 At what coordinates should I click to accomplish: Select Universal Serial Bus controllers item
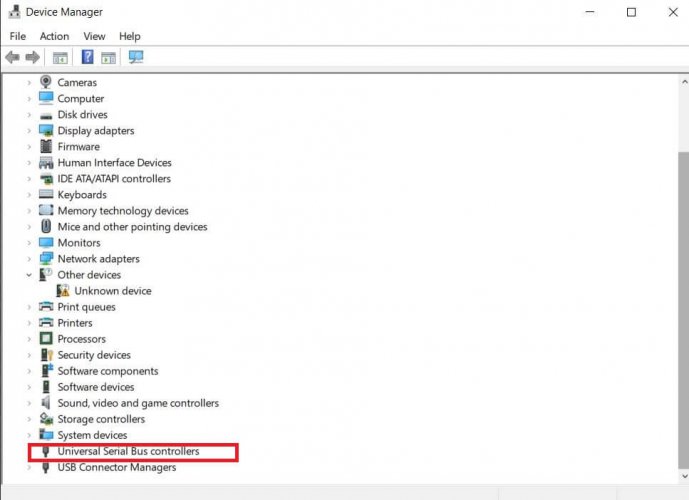pos(128,451)
